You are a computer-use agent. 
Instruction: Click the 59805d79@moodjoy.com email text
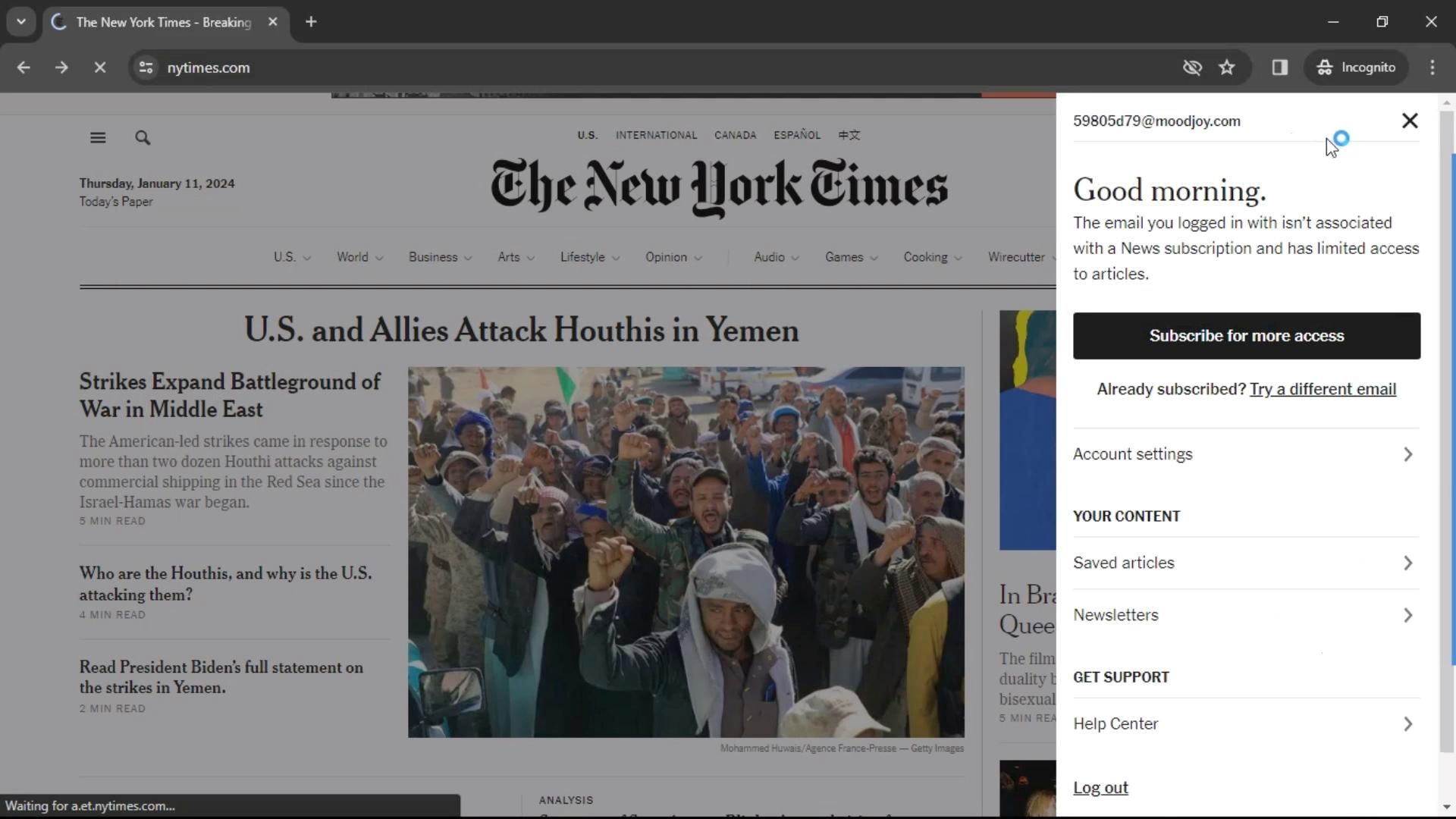tap(1156, 121)
